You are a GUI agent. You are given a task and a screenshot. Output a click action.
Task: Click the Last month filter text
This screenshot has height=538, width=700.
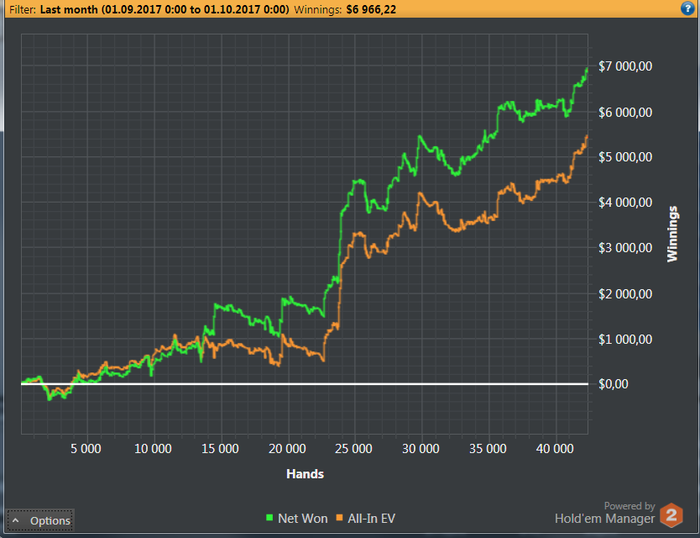[164, 9]
